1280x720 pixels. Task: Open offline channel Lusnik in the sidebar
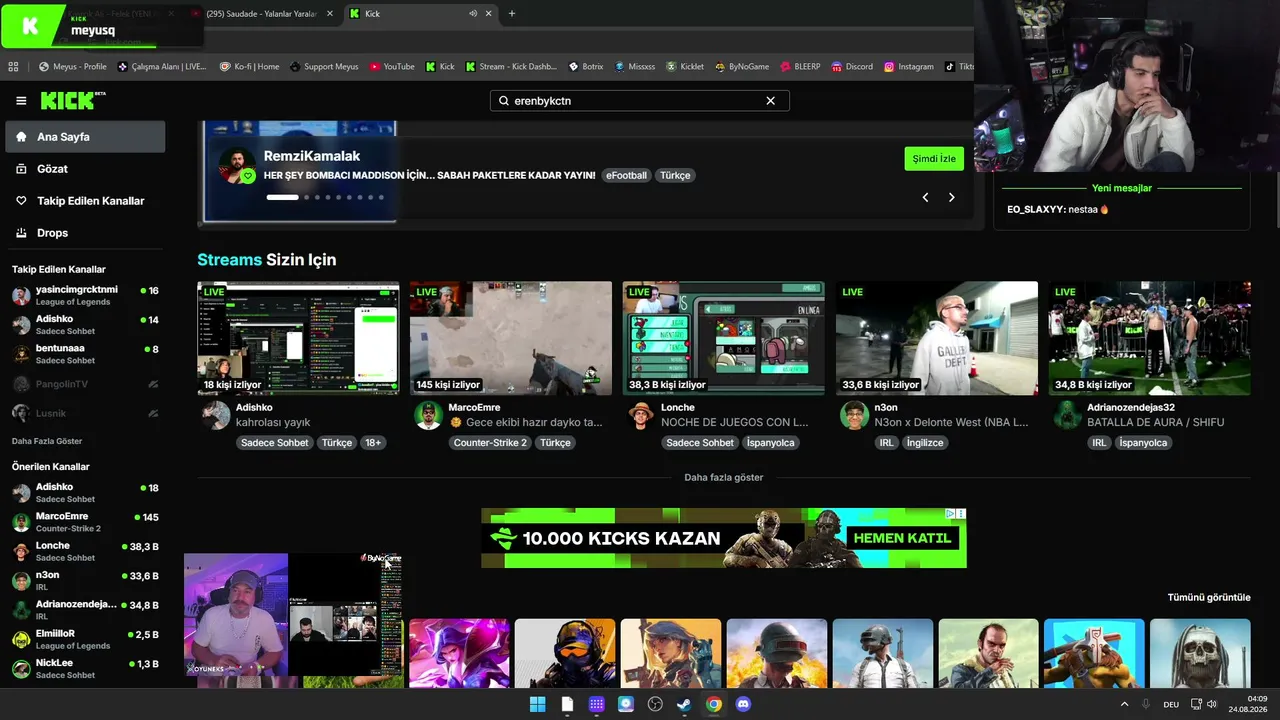[85, 413]
